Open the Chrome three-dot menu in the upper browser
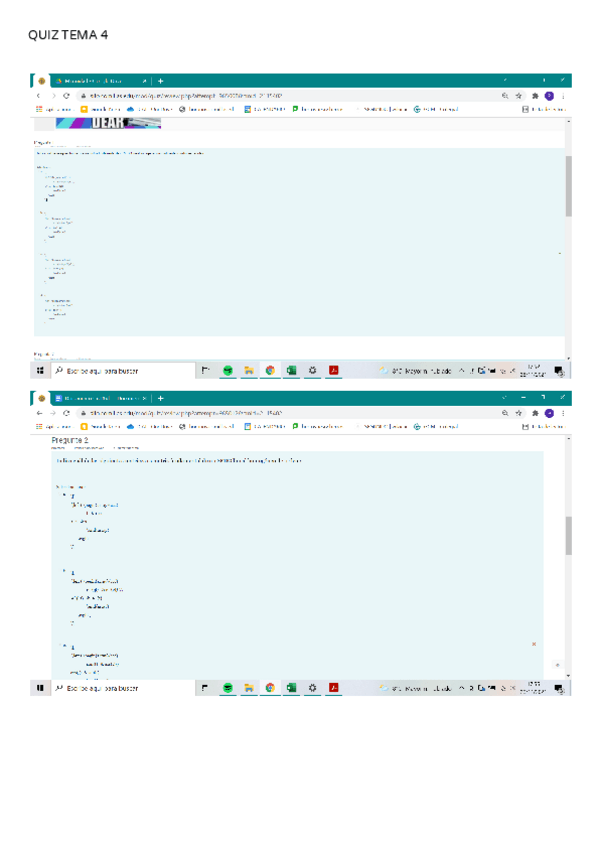Image resolution: width=600 pixels, height=848 pixels. click(563, 96)
